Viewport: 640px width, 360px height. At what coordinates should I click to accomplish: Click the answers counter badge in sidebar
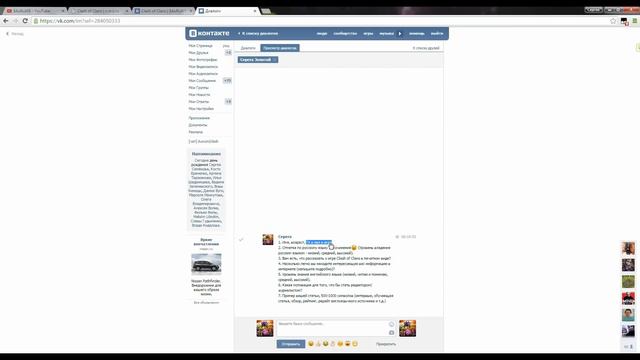(x=228, y=101)
